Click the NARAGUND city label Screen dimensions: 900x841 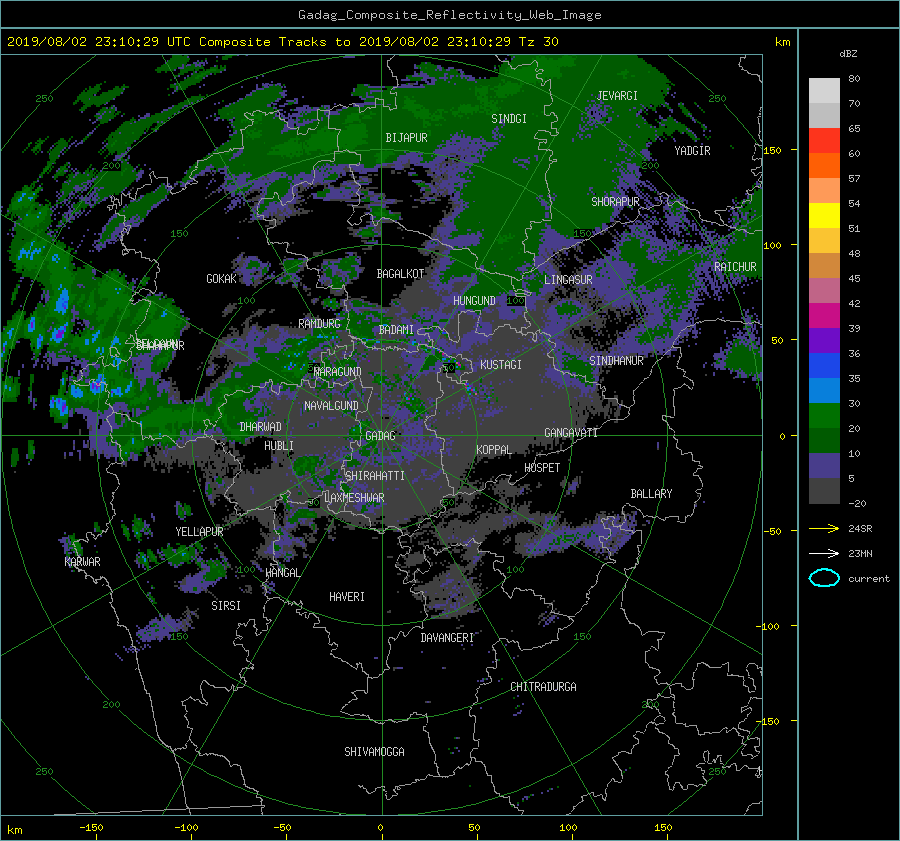tap(338, 372)
